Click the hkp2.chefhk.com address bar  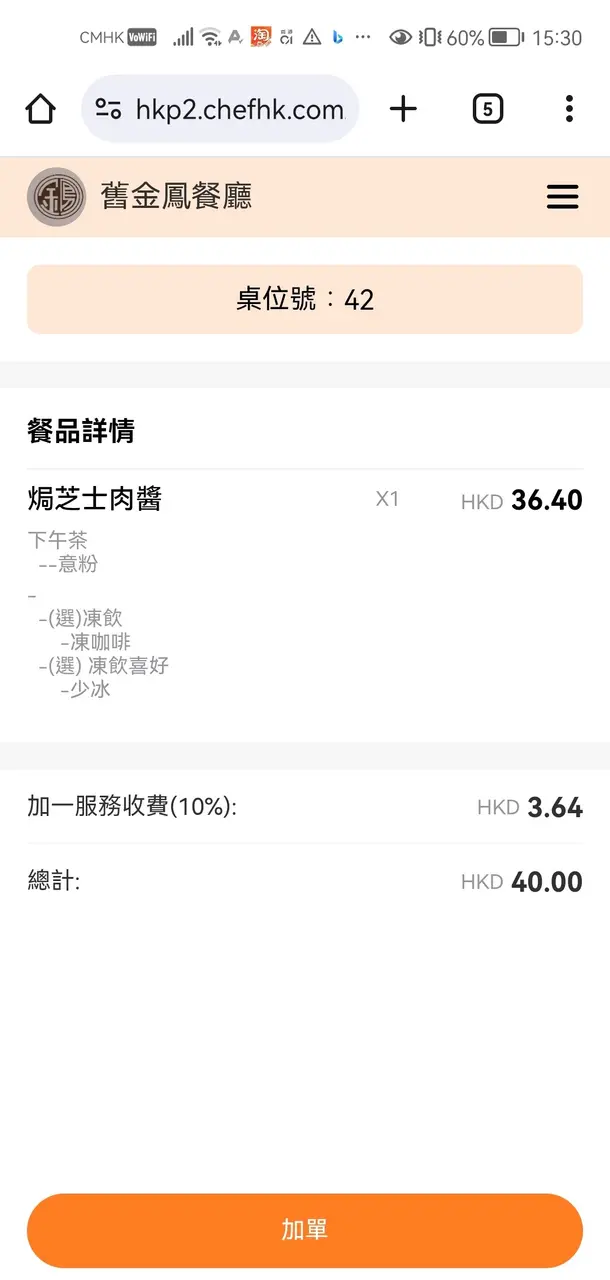click(x=240, y=109)
